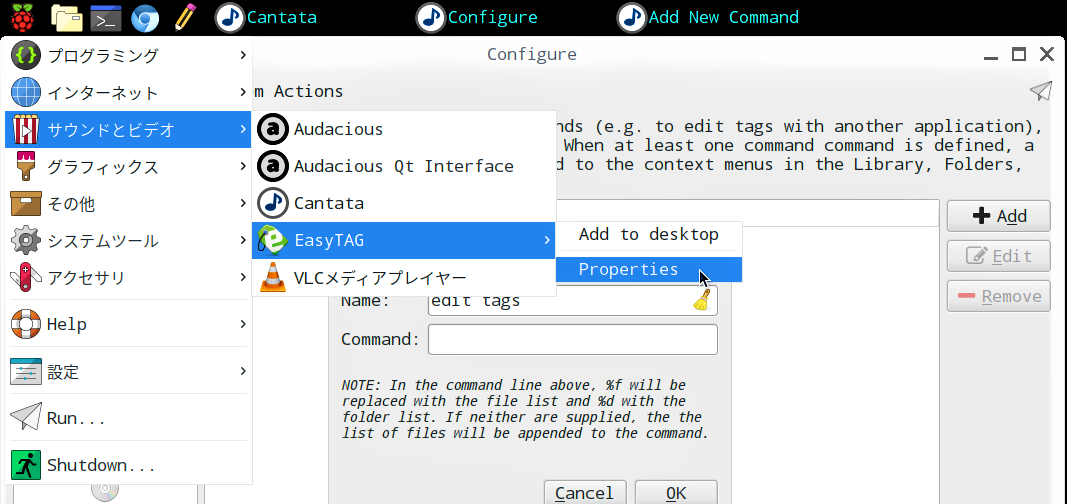Open the terminal from the panel

[x=106, y=18]
